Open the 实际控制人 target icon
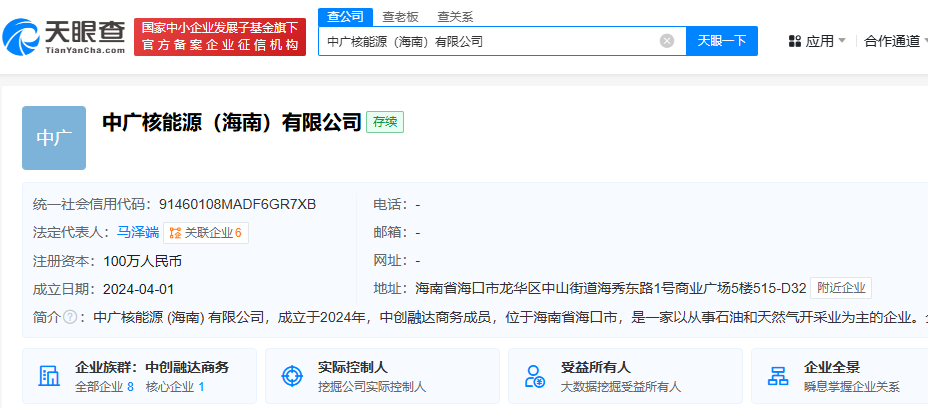The height and width of the screenshot is (408, 928). click(x=292, y=376)
